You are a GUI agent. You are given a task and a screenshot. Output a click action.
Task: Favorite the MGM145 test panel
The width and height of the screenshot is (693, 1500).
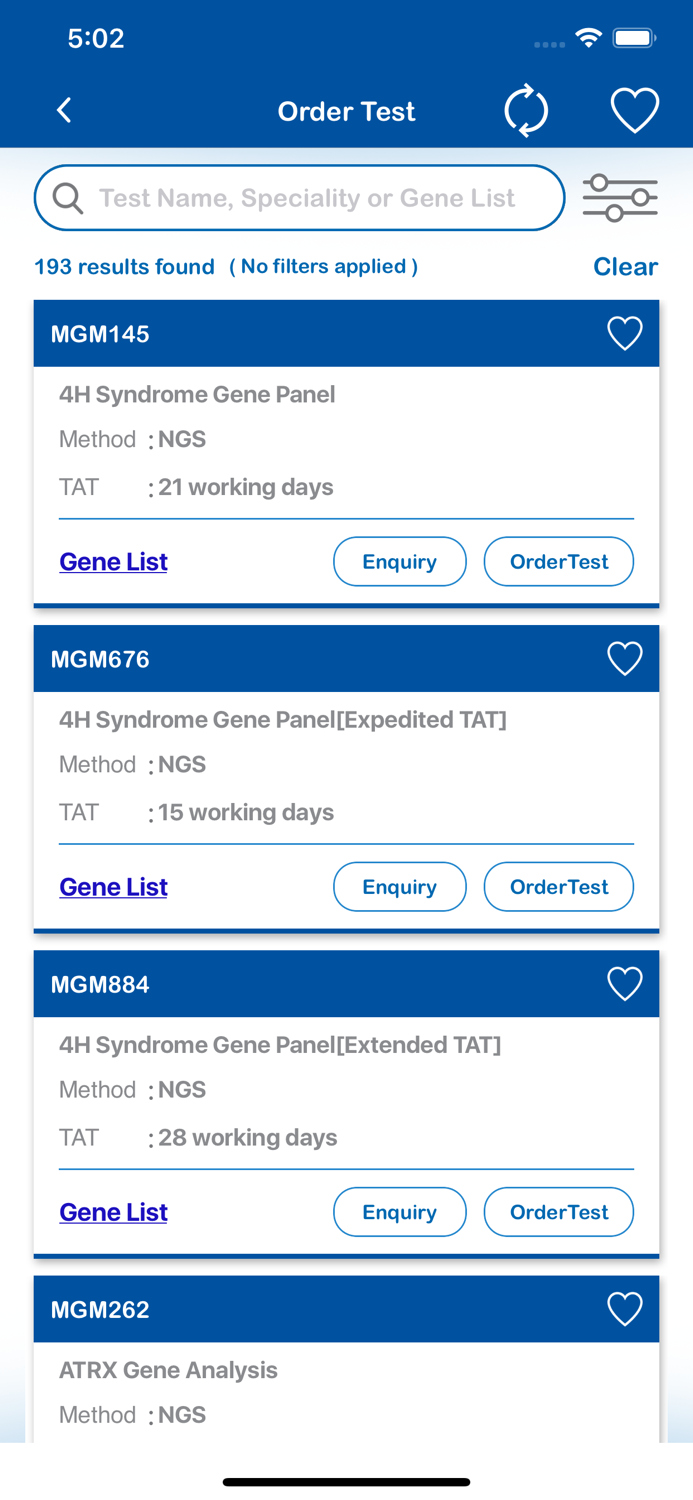pos(624,333)
